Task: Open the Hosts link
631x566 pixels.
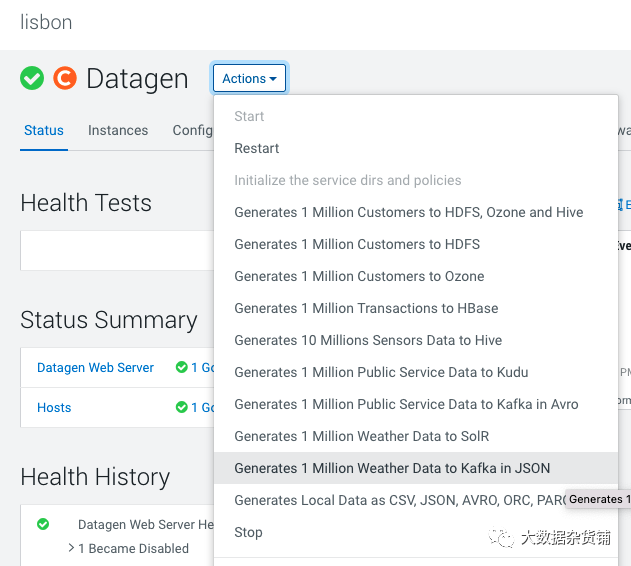Action: [x=54, y=407]
